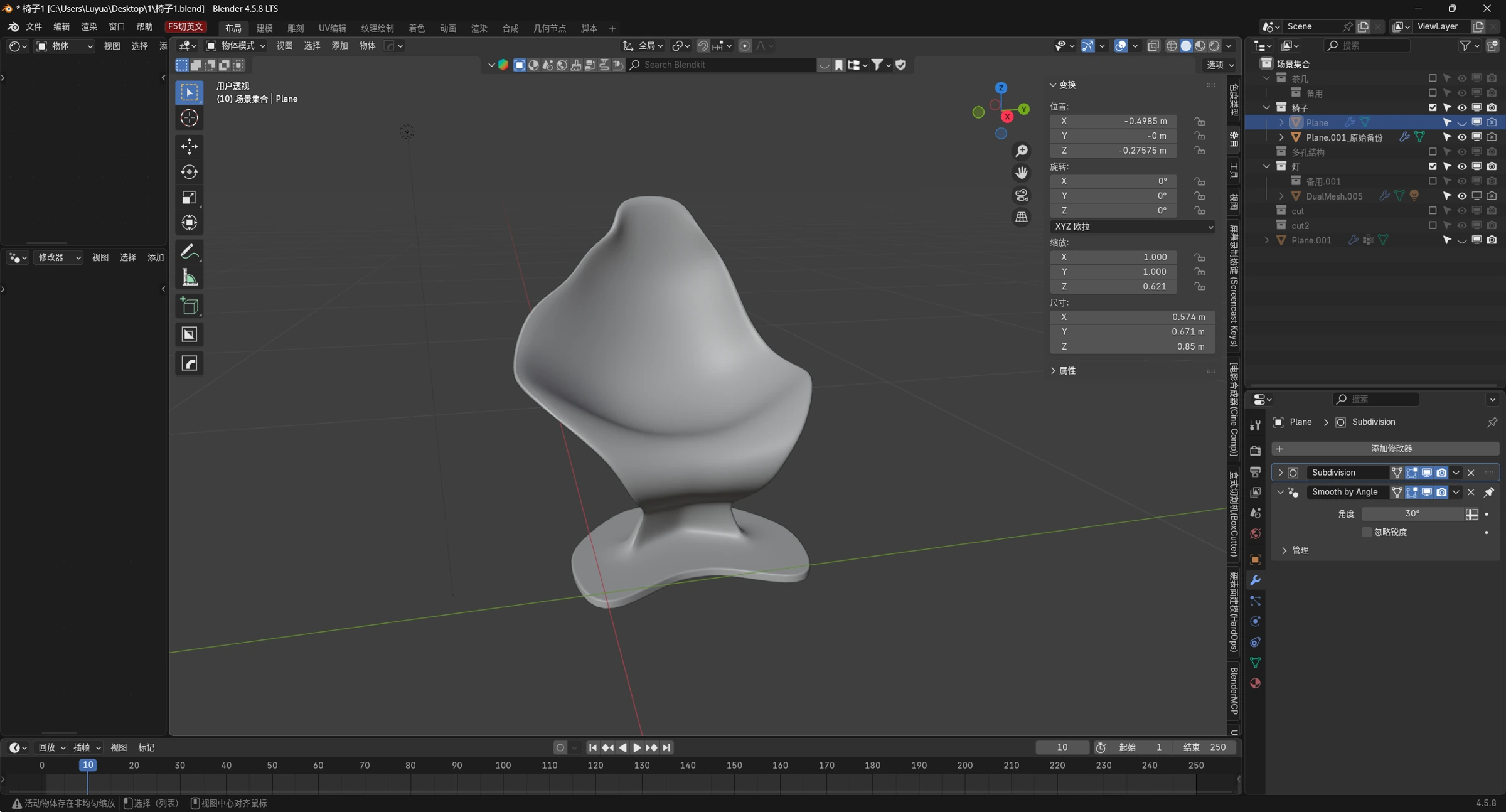
Task: Toggle the 灯 collection exclude checkbox
Action: point(1433,166)
